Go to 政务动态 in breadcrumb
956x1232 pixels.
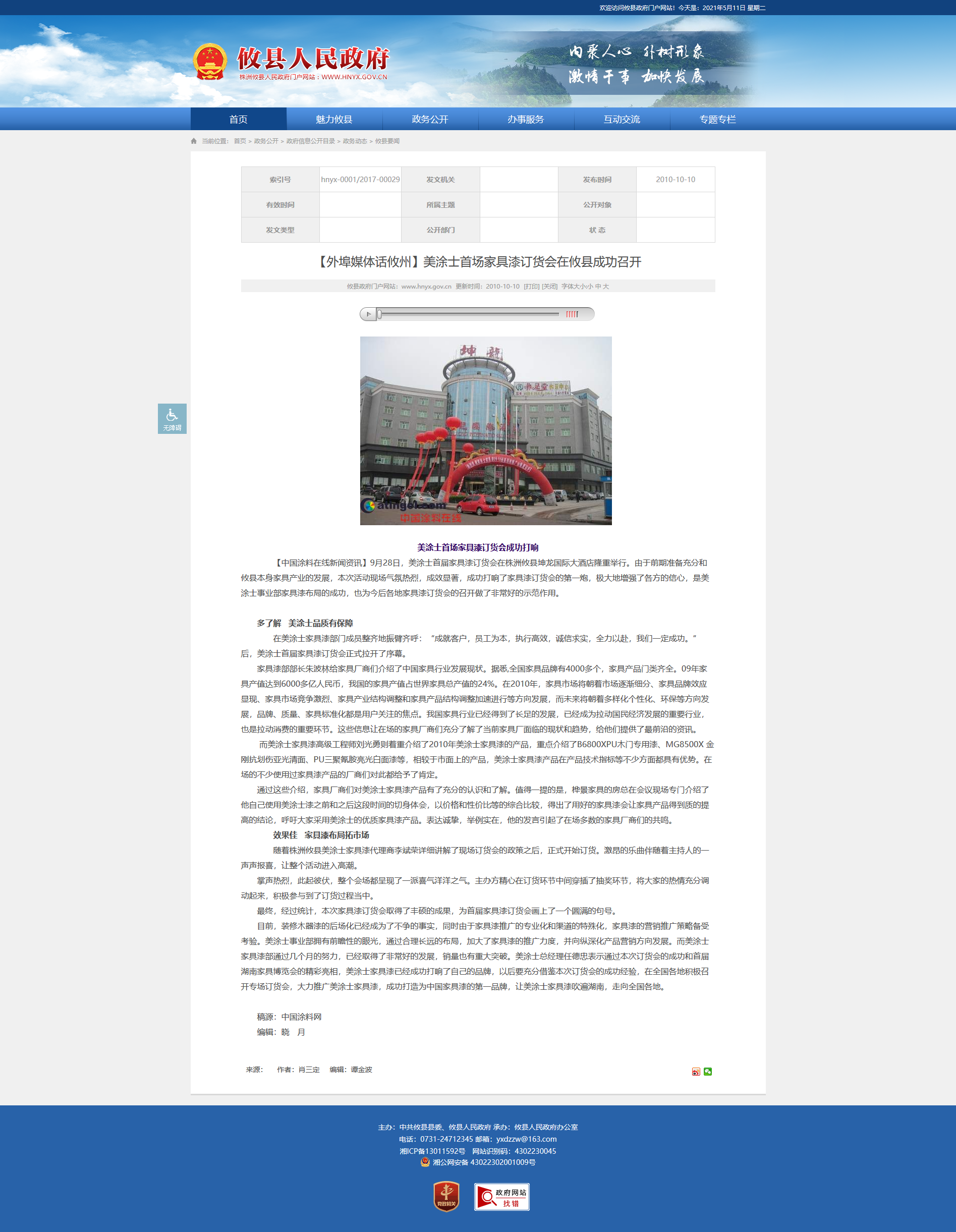[x=355, y=141]
